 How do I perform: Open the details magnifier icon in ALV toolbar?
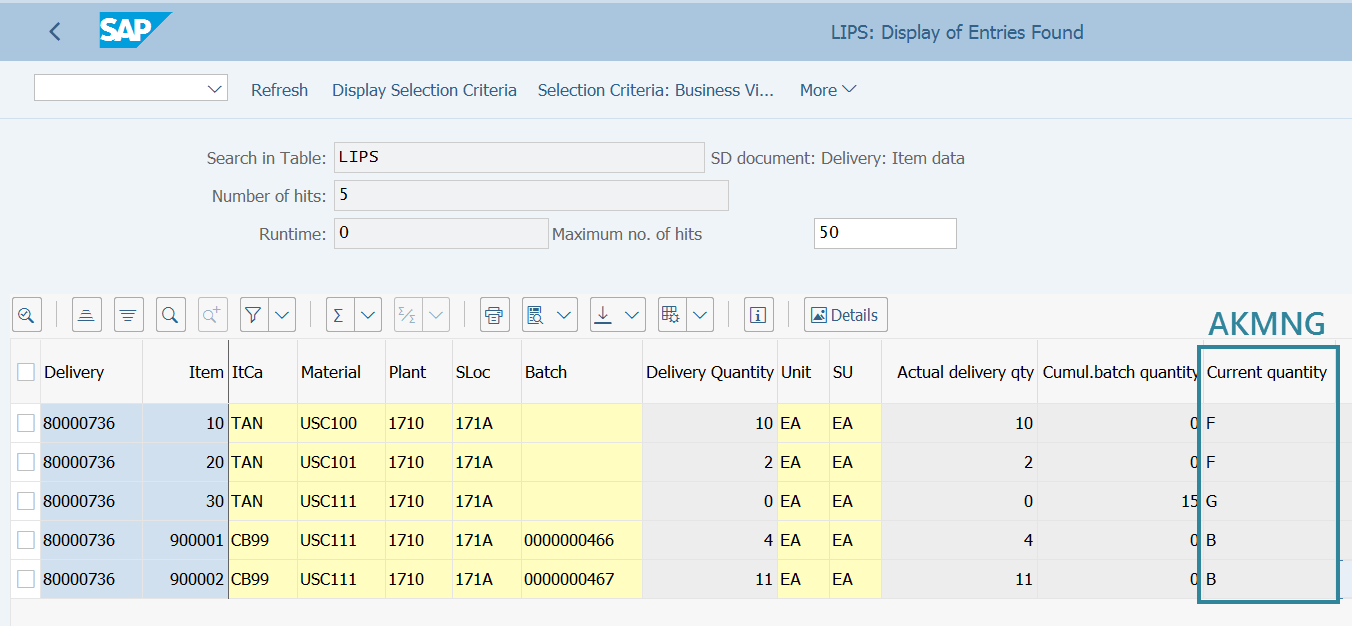tap(26, 315)
